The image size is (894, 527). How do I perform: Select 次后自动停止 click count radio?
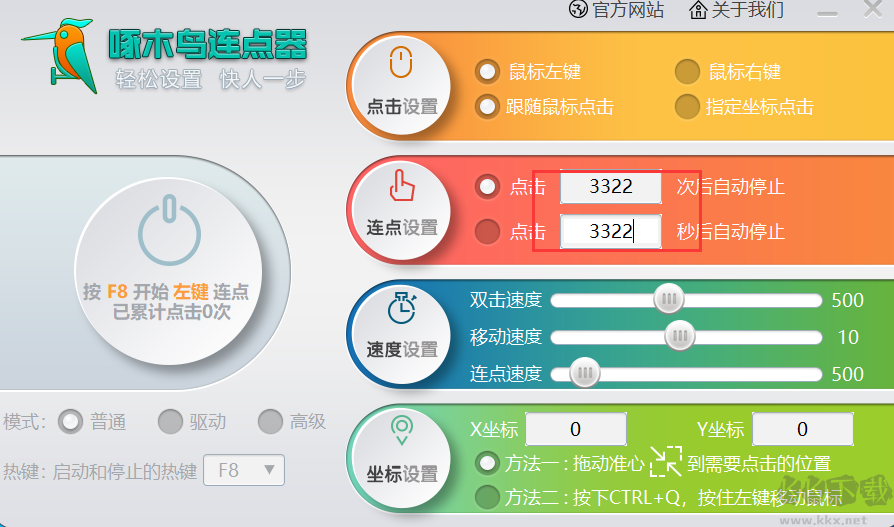click(487, 187)
